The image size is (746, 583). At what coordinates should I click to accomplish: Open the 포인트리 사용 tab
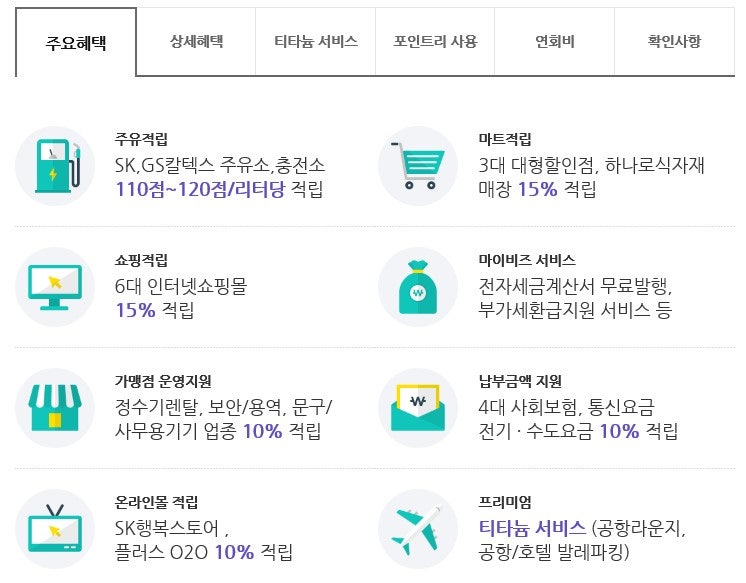pos(435,41)
